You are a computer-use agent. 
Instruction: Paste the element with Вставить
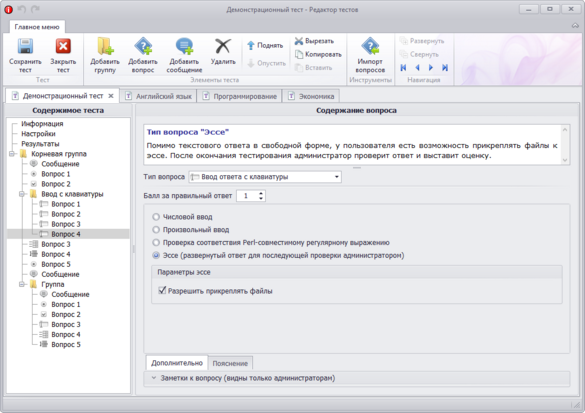(x=313, y=68)
